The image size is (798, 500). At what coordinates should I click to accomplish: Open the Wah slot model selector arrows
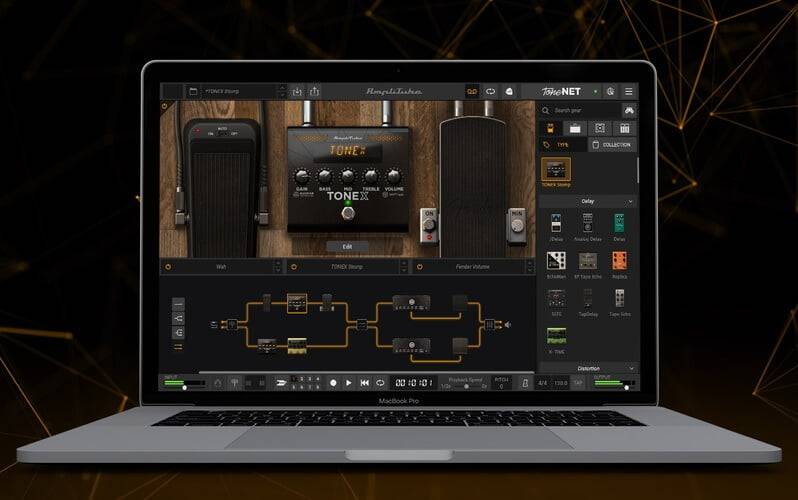[x=278, y=267]
